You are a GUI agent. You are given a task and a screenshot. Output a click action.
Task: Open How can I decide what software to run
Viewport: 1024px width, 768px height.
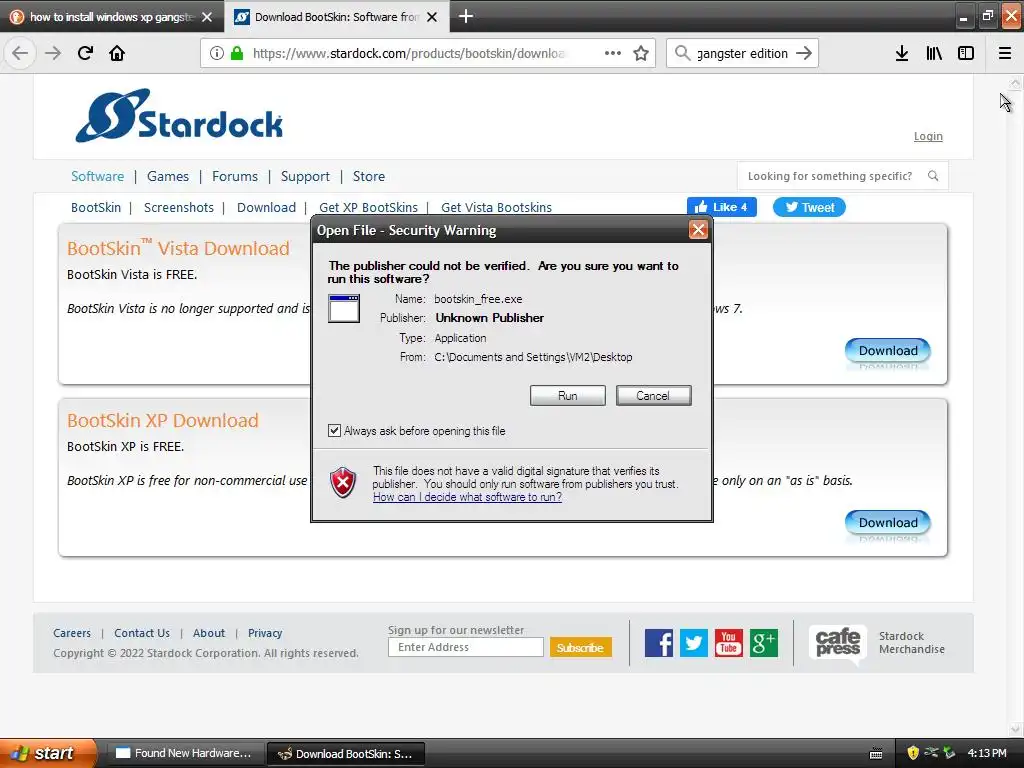(x=468, y=497)
